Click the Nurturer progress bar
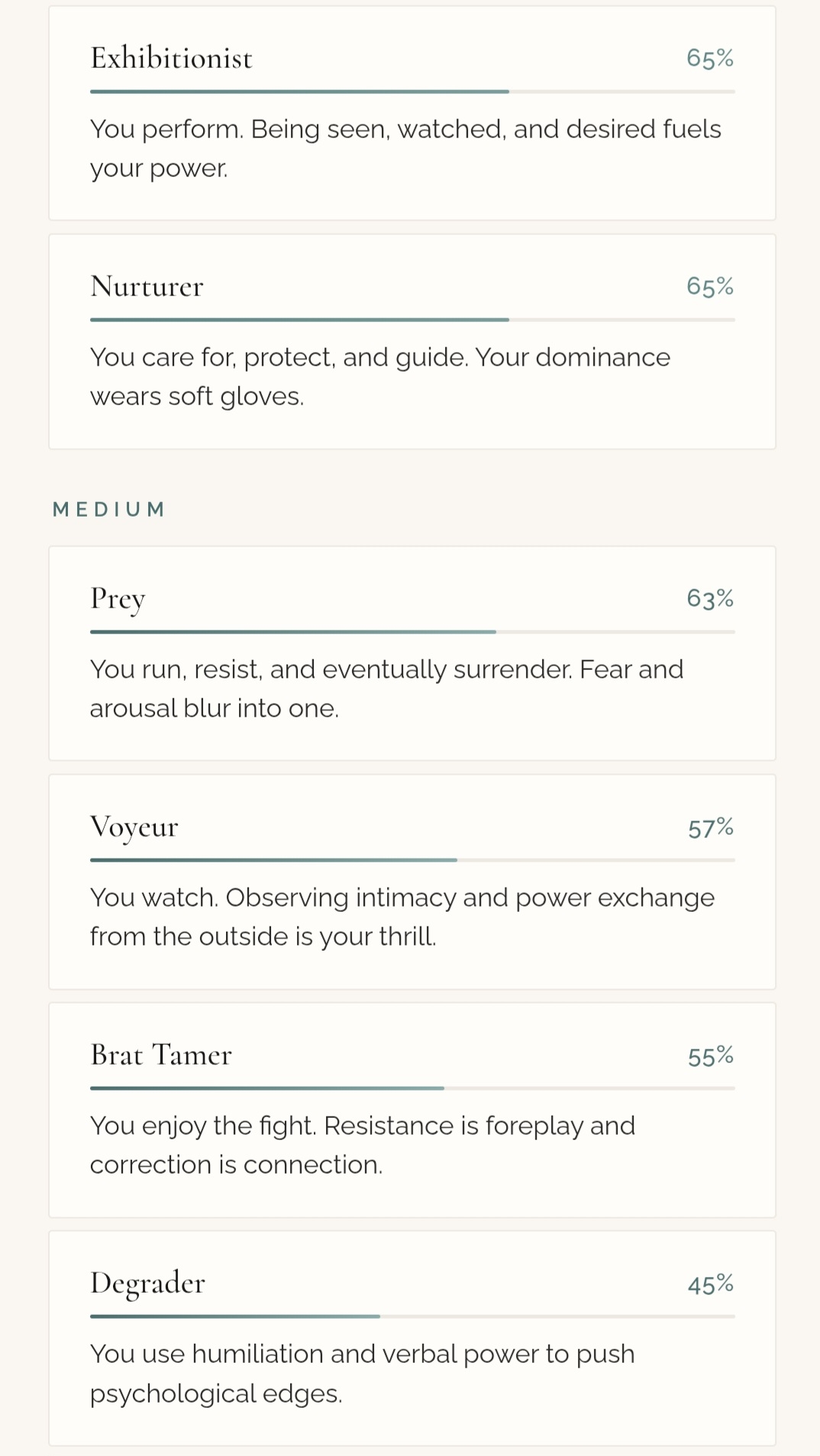 [x=412, y=320]
